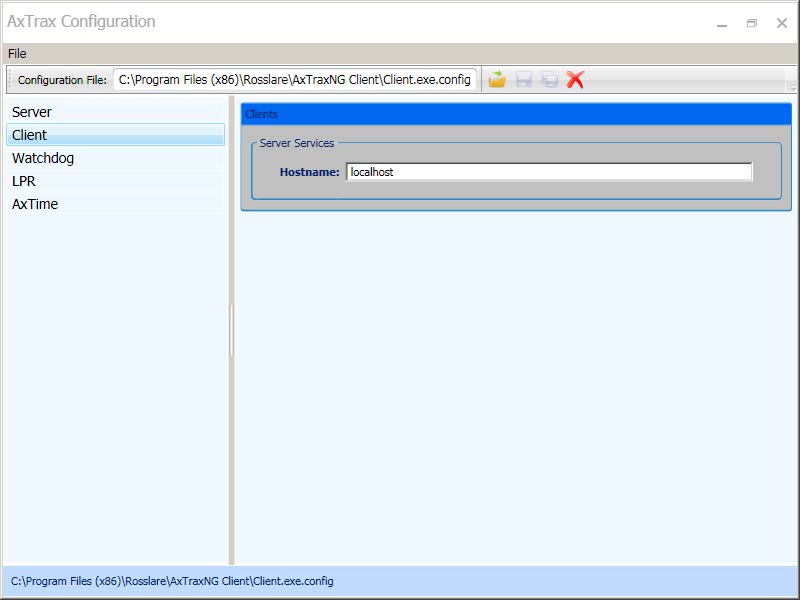Screen dimensions: 800x600
Task: Select AxTime in the sidebar list
Action: (115, 204)
